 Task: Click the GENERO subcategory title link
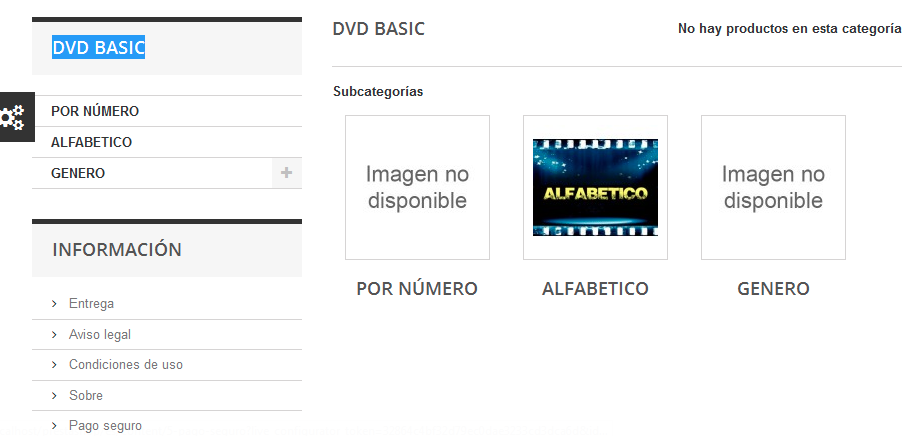coord(773,289)
